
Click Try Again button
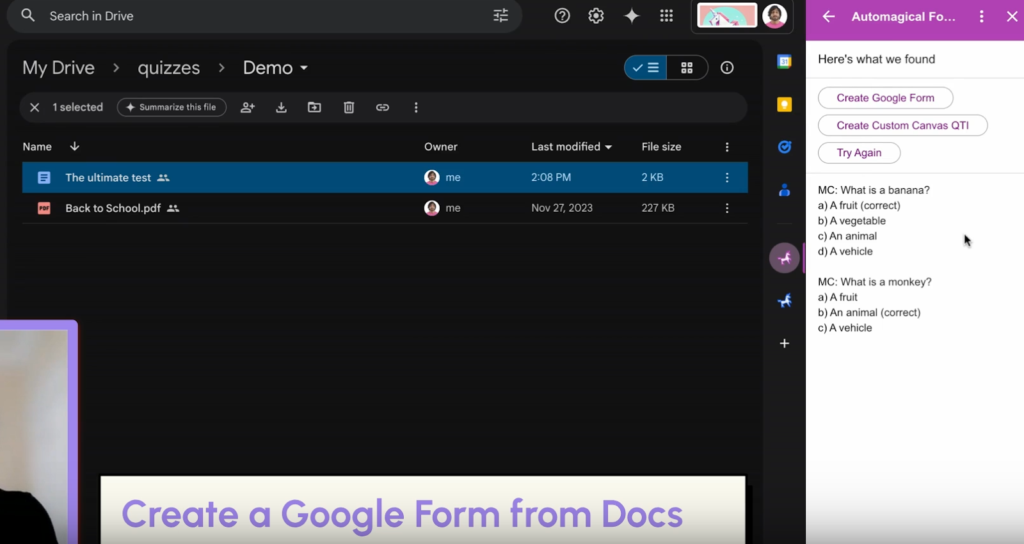click(859, 153)
